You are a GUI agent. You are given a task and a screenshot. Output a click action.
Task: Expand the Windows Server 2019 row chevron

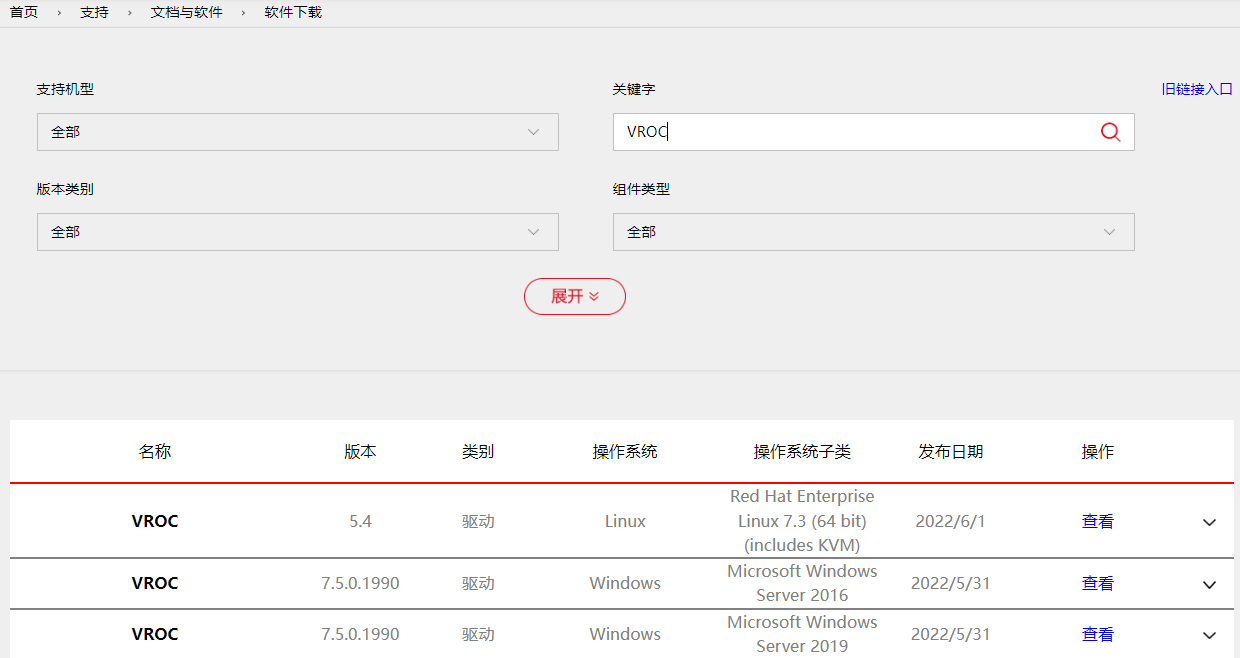coord(1209,635)
